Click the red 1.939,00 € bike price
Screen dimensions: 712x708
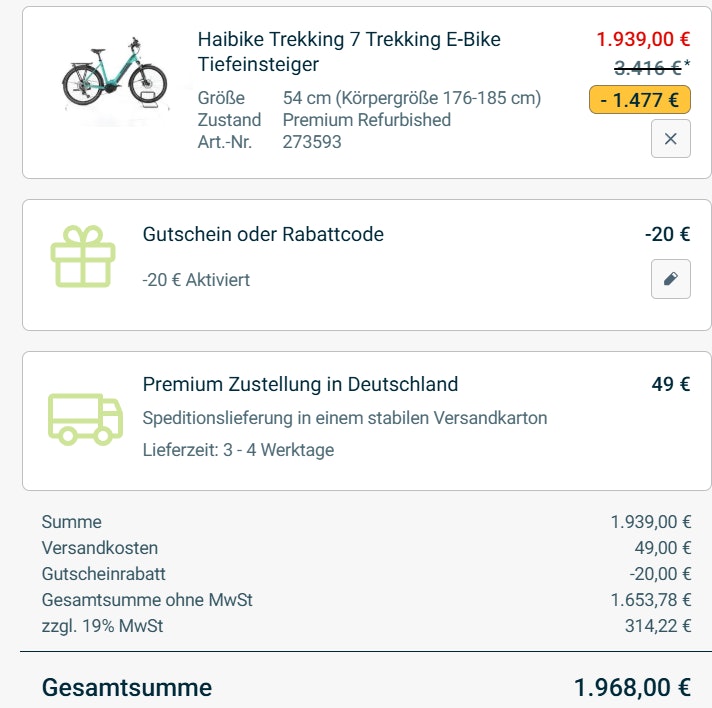(643, 40)
